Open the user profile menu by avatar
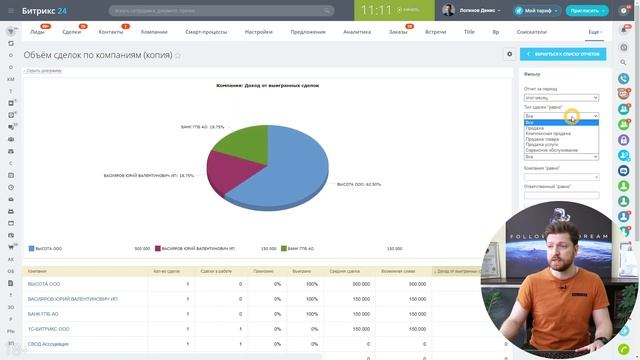 [449, 10]
